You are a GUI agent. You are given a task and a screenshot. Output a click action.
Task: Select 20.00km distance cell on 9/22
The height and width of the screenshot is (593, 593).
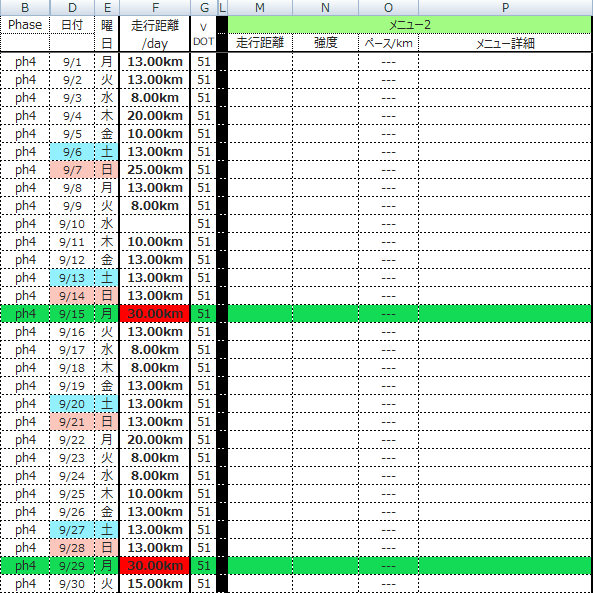pyautogui.click(x=155, y=440)
